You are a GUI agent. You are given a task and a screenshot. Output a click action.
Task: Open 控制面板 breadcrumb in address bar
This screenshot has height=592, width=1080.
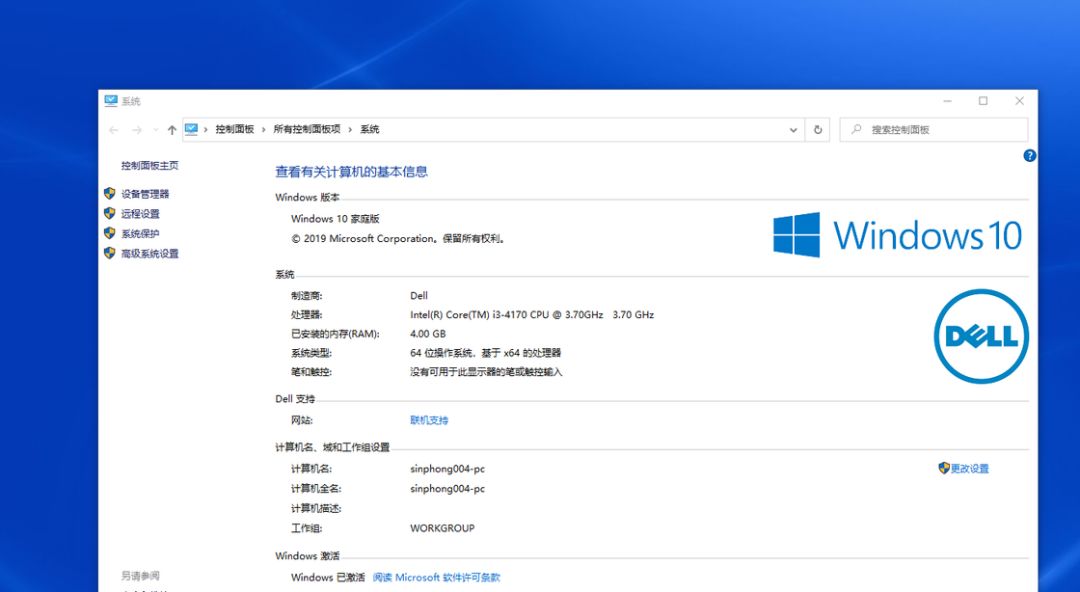point(235,129)
